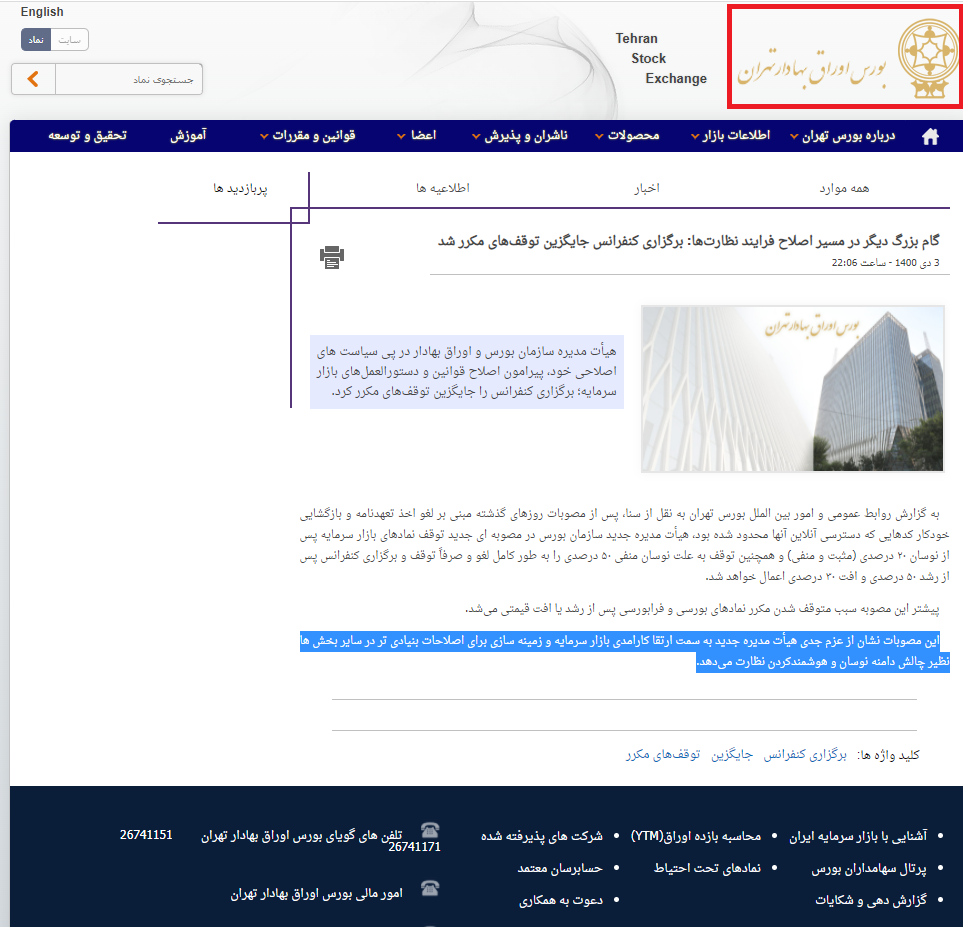Open keyword link برگزاری کنفرانس
963x927 pixels.
pyautogui.click(x=805, y=754)
